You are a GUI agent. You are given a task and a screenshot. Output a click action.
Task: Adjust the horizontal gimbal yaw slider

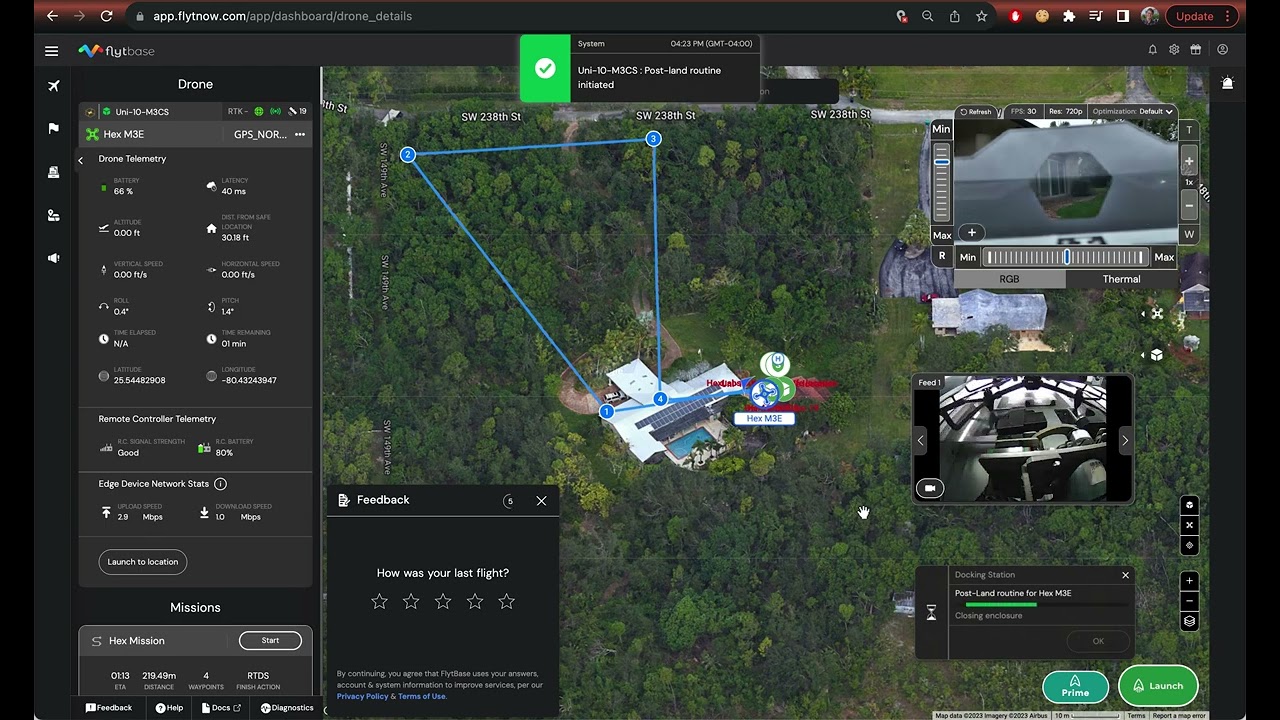1066,257
